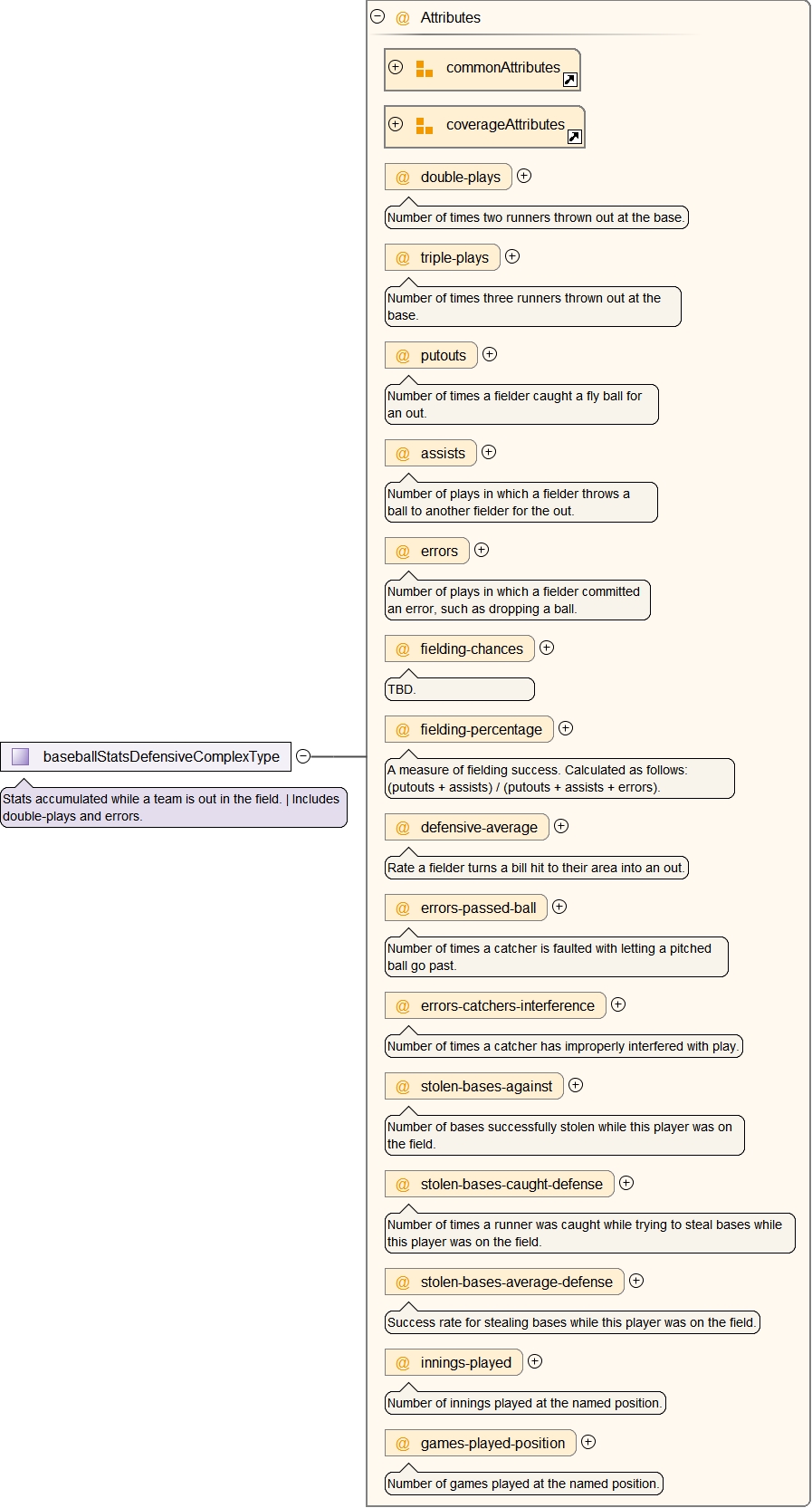This screenshot has height=1508, width=812.
Task: Expand the commonAttributes group
Action: click(x=396, y=67)
